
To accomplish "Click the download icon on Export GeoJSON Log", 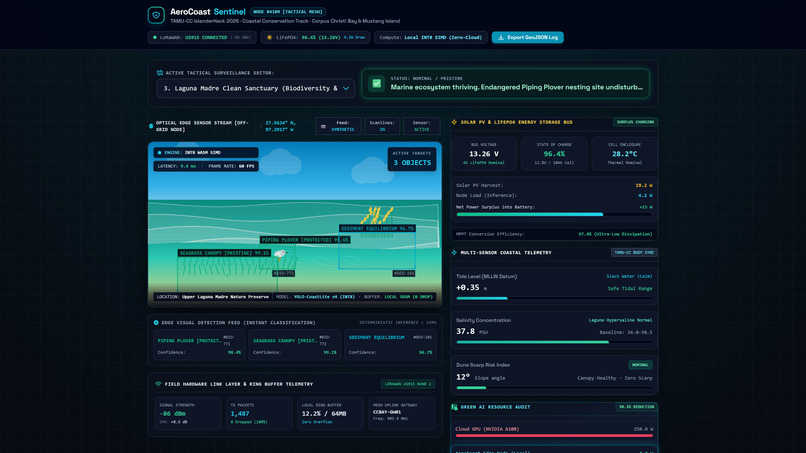I will pyautogui.click(x=501, y=38).
